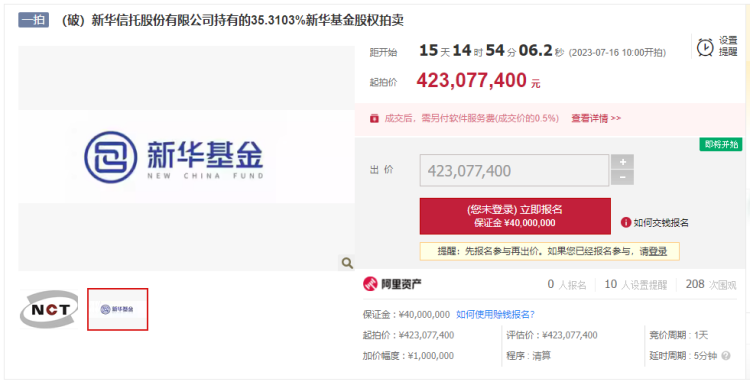Click the alarm clock reminder icon
Screen dimensions: 750x385
(705, 47)
